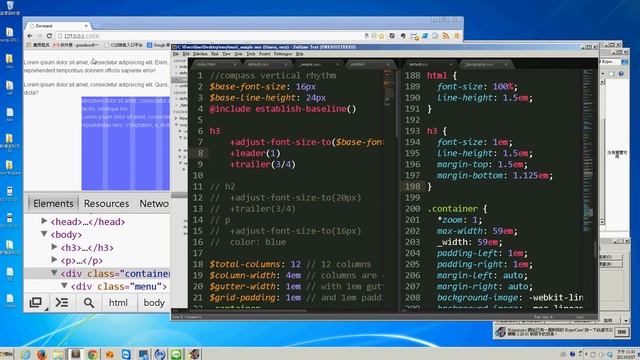This screenshot has height=360, width=640.
Task: Click the body breadcrumb in DevTools
Action: pyautogui.click(x=154, y=302)
